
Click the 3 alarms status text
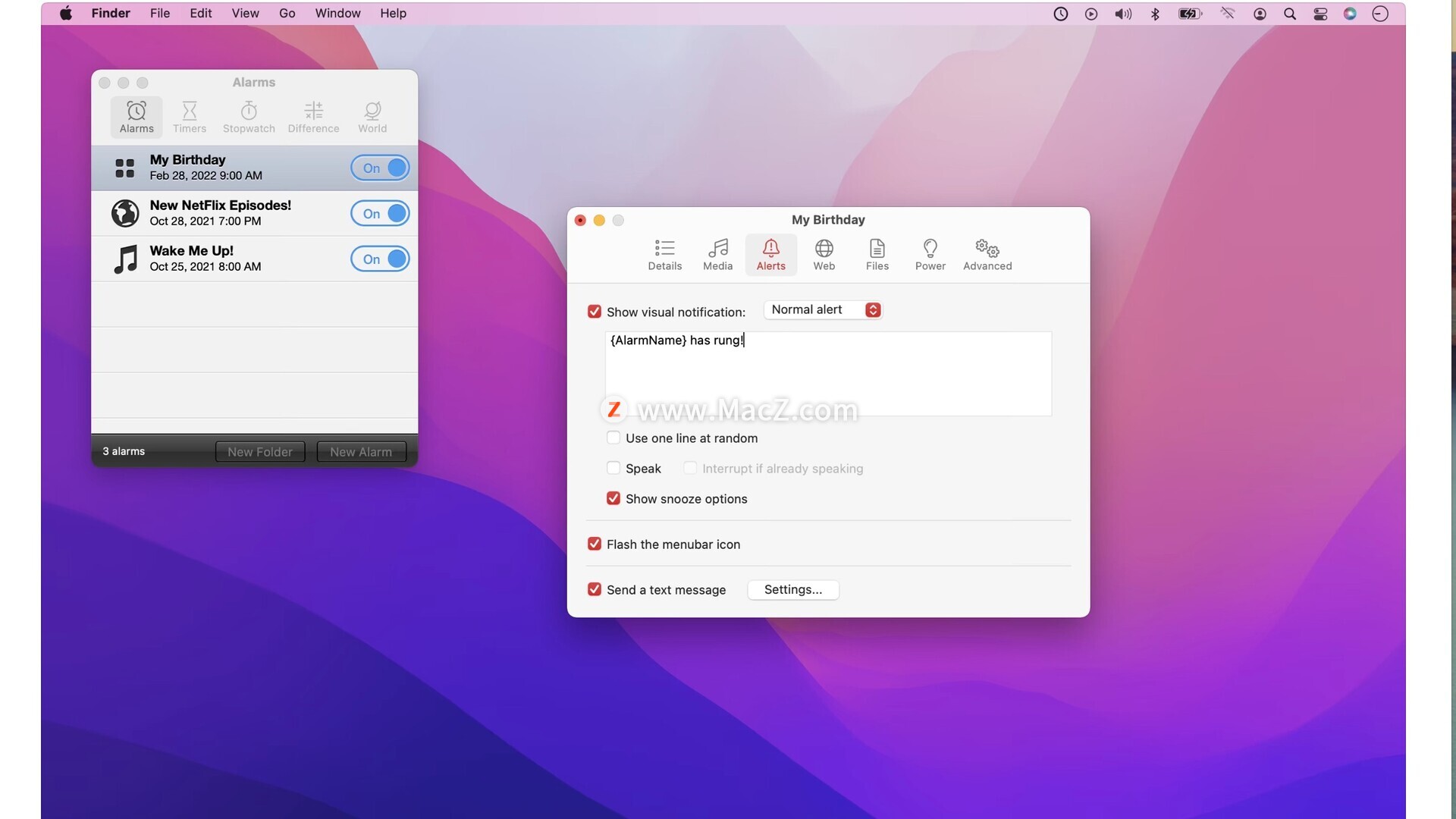tap(124, 451)
